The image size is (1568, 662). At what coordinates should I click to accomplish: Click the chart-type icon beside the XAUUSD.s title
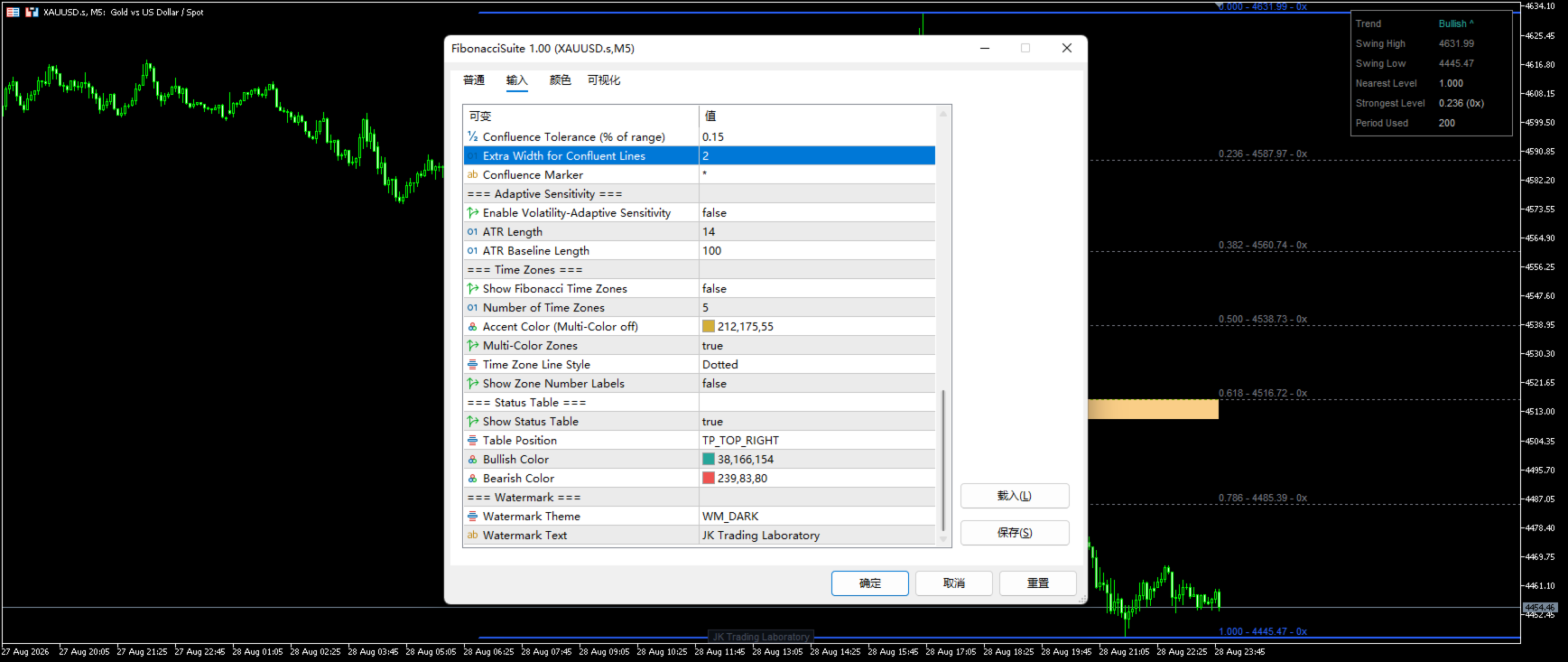tap(32, 12)
